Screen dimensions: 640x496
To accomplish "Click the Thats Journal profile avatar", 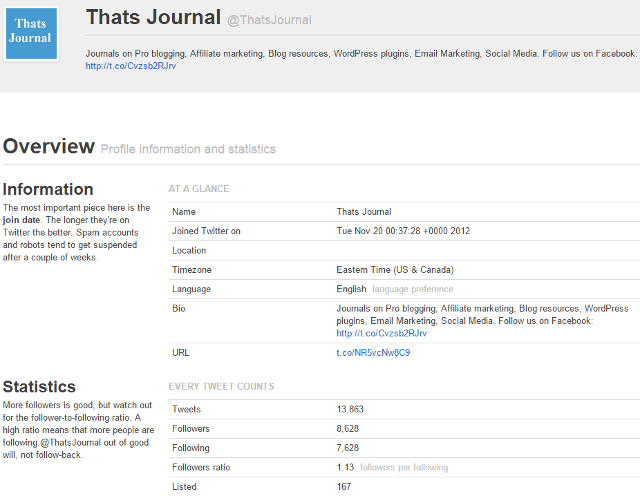I will pyautogui.click(x=31, y=33).
